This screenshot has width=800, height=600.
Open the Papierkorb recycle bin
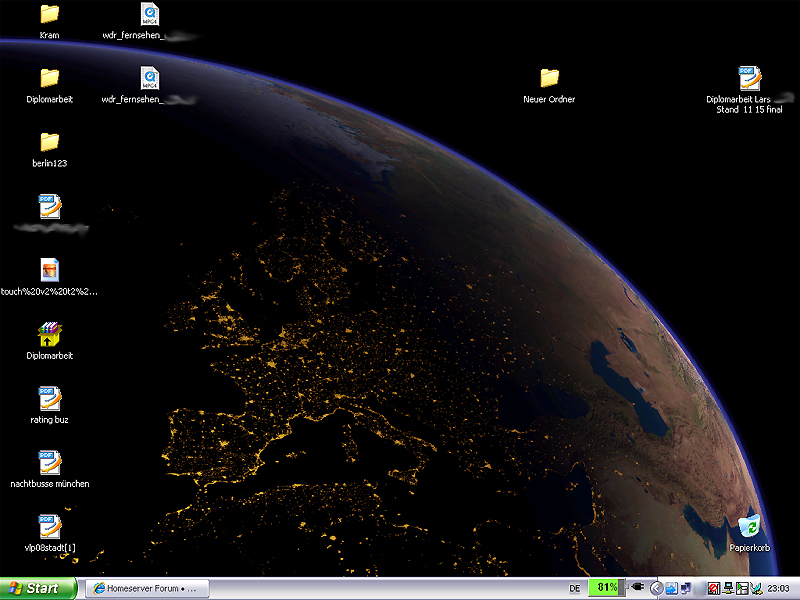coord(749,527)
